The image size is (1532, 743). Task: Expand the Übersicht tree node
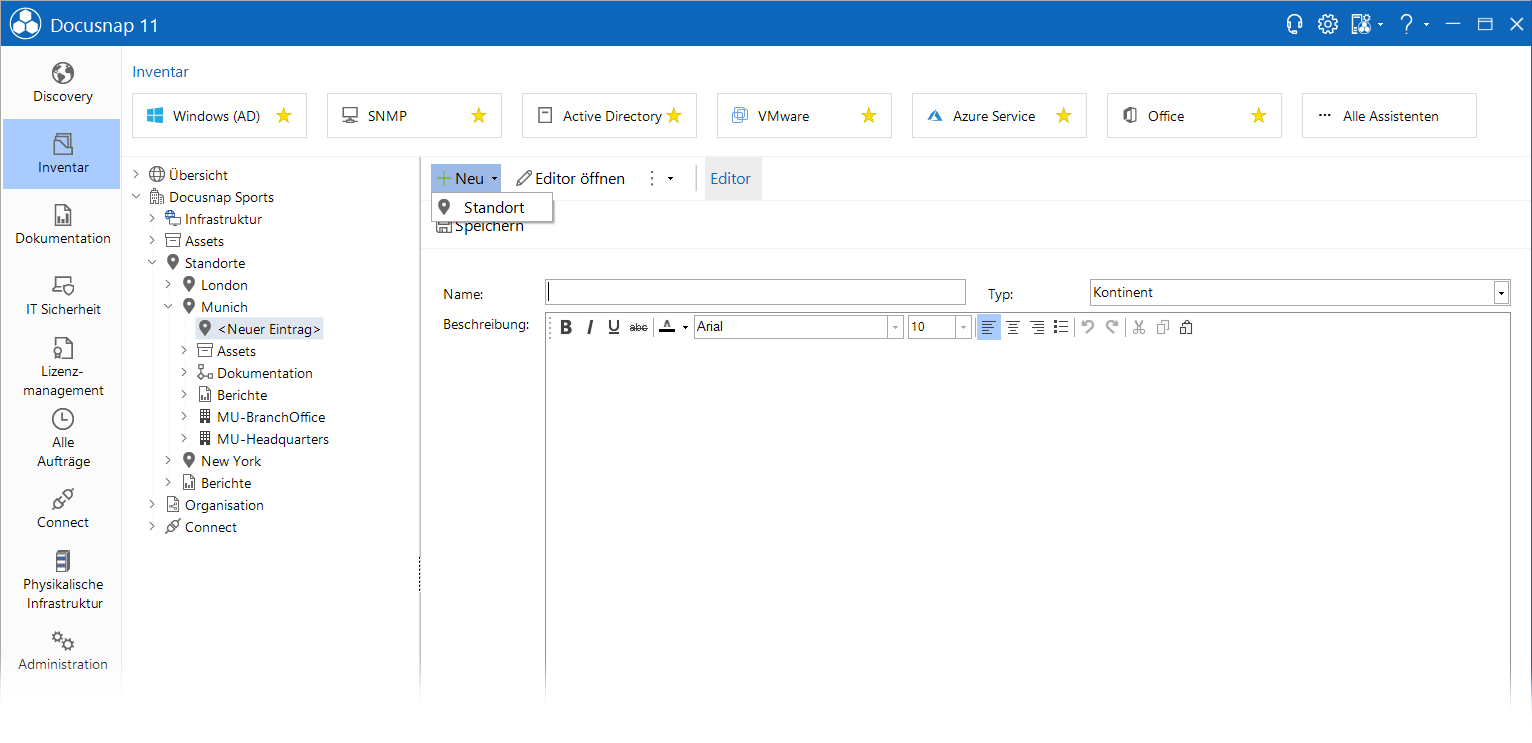(x=136, y=175)
